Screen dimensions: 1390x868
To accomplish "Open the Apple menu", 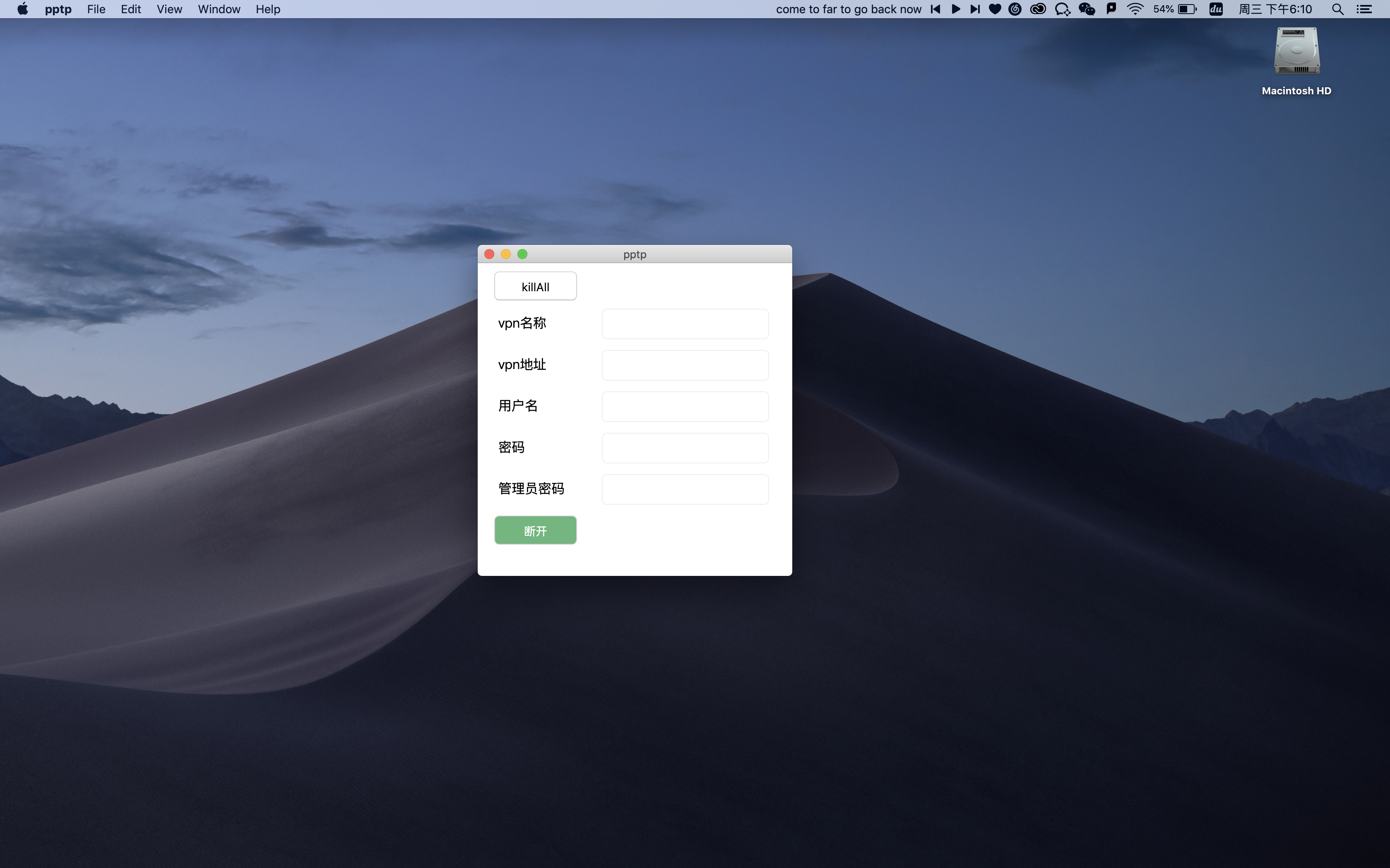I will tap(22, 9).
